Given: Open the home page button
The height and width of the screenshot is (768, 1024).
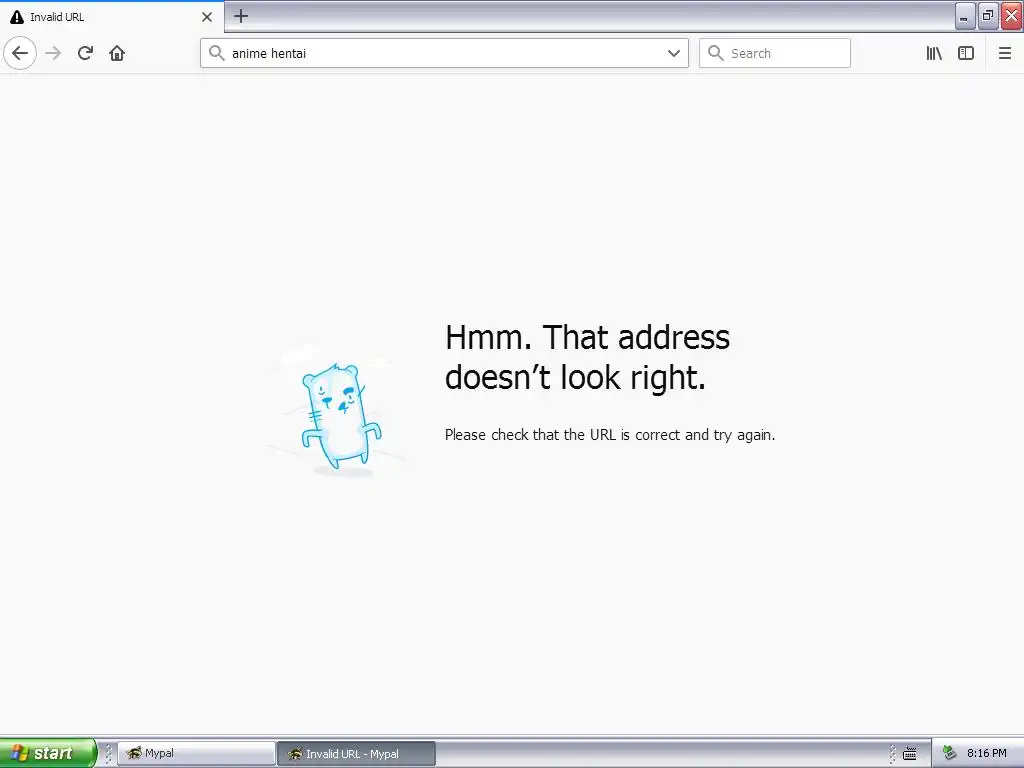Looking at the screenshot, I should pyautogui.click(x=117, y=53).
